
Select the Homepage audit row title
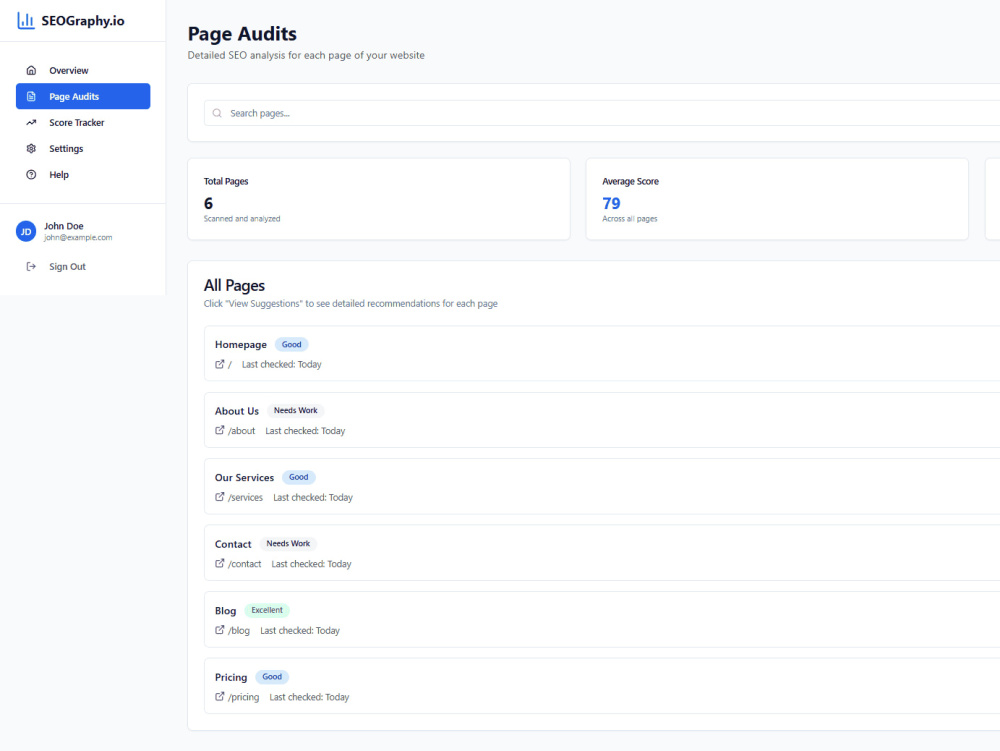click(x=240, y=344)
